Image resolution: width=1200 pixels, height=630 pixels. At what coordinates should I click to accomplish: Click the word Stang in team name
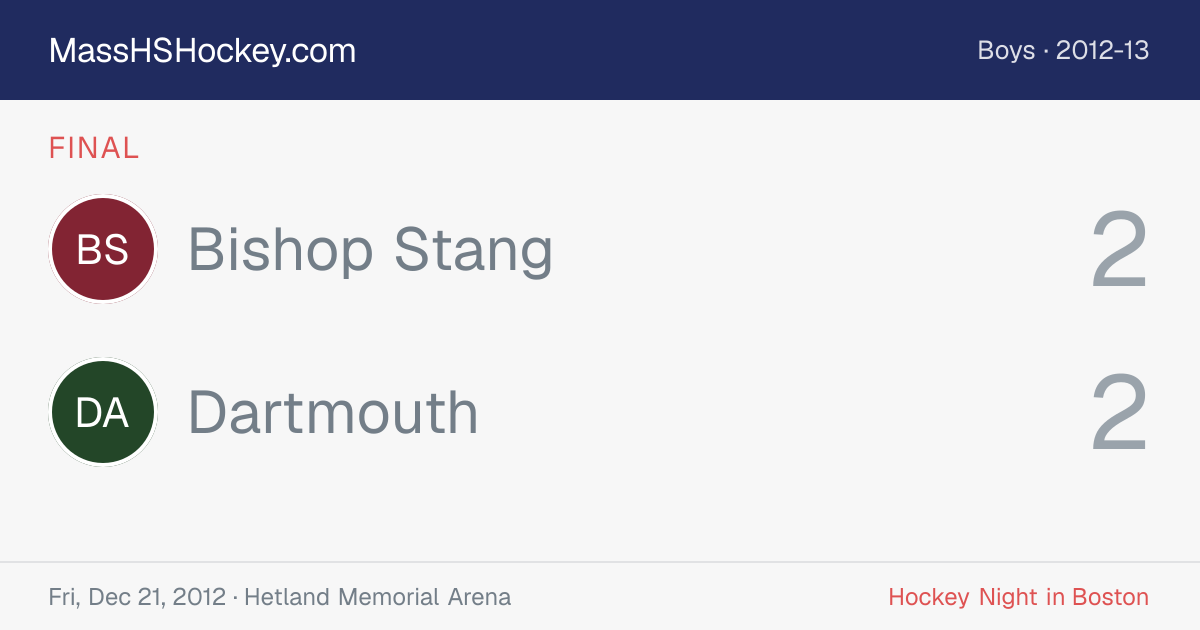[x=473, y=251]
